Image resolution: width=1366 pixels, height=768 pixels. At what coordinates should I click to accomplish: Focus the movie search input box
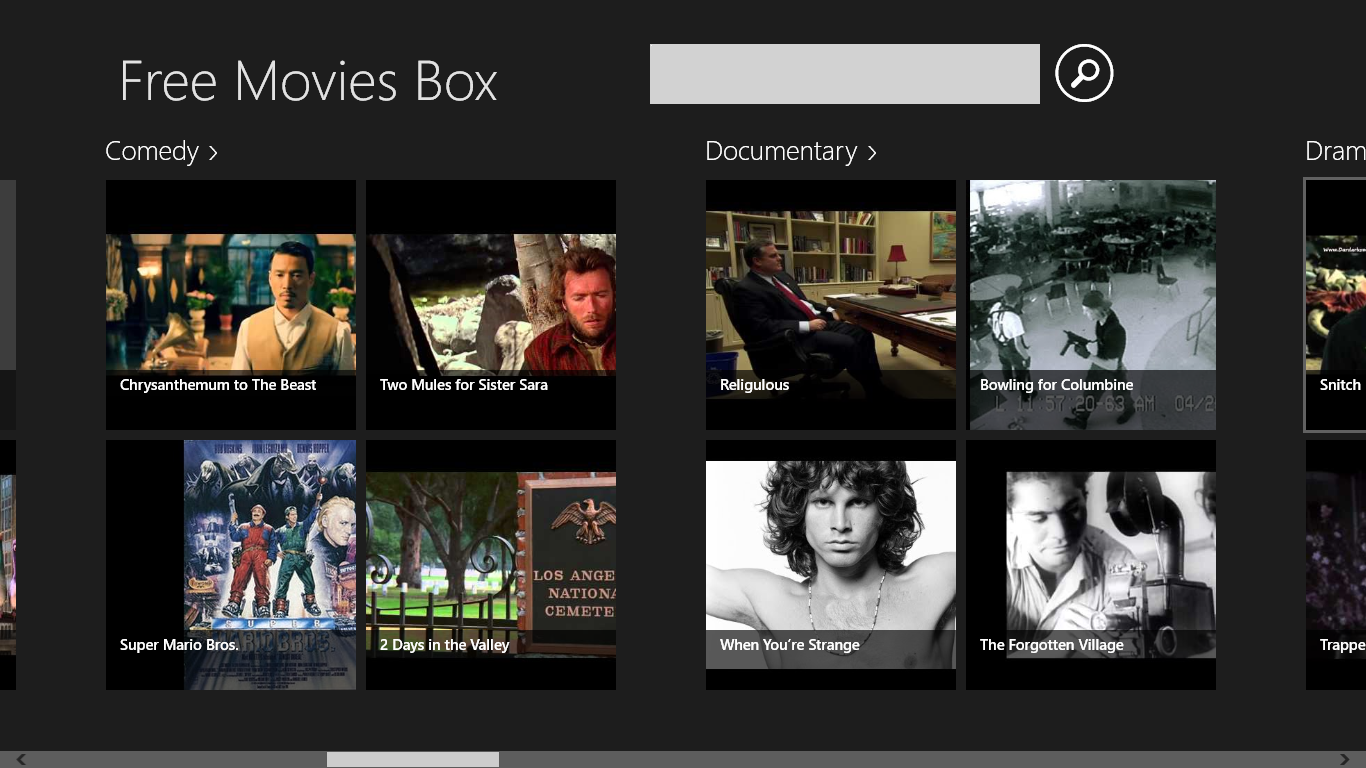click(x=845, y=74)
